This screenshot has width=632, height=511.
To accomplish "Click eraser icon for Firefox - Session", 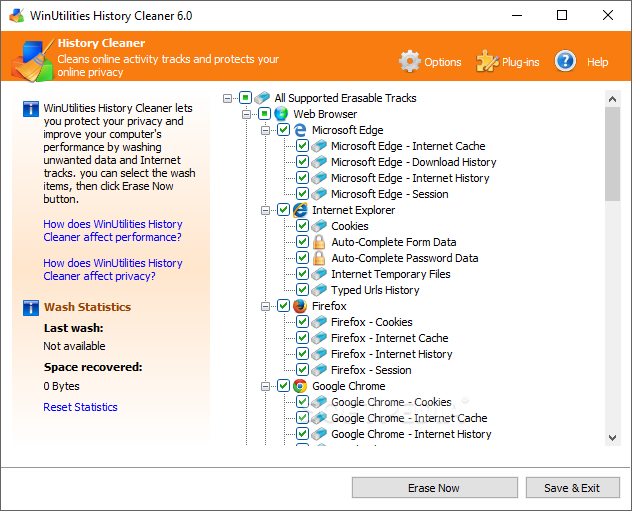I will [319, 370].
